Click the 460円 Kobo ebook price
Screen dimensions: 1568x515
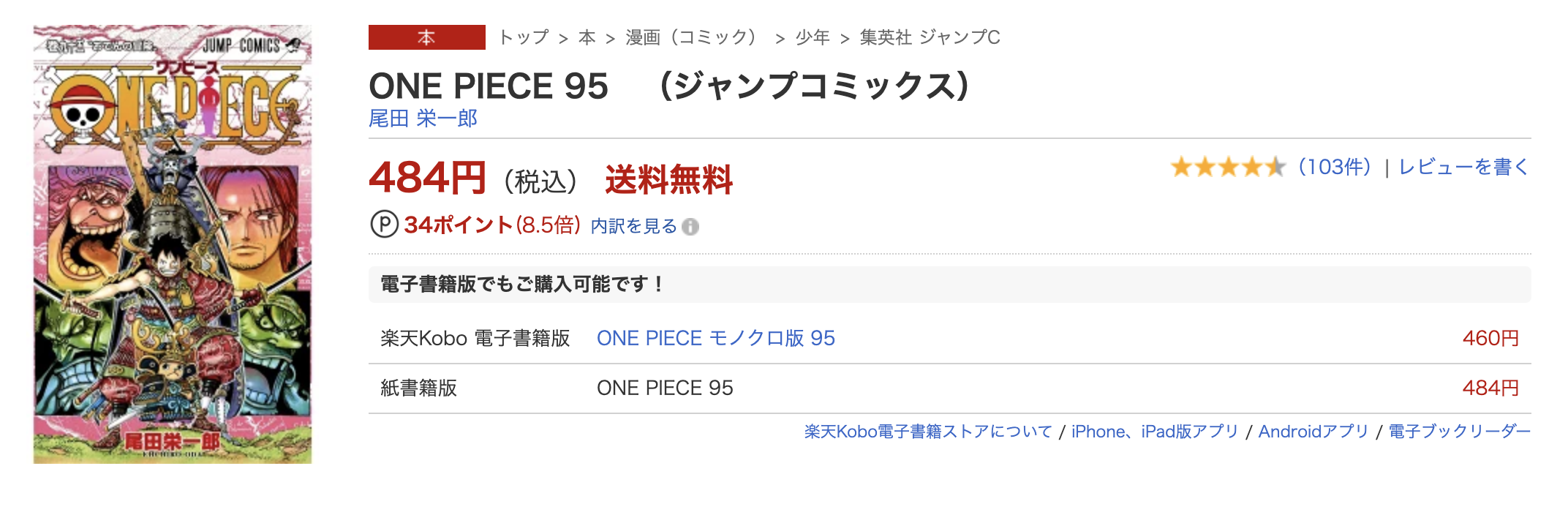(1490, 338)
